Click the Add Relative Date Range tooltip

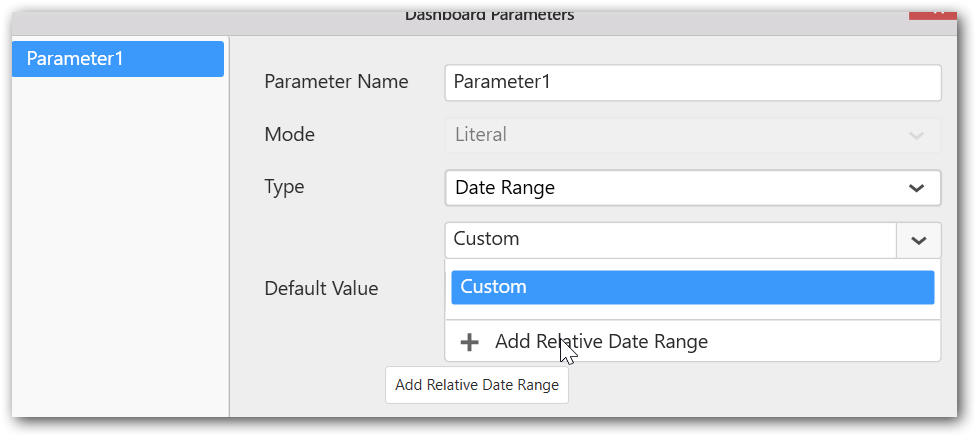(477, 385)
